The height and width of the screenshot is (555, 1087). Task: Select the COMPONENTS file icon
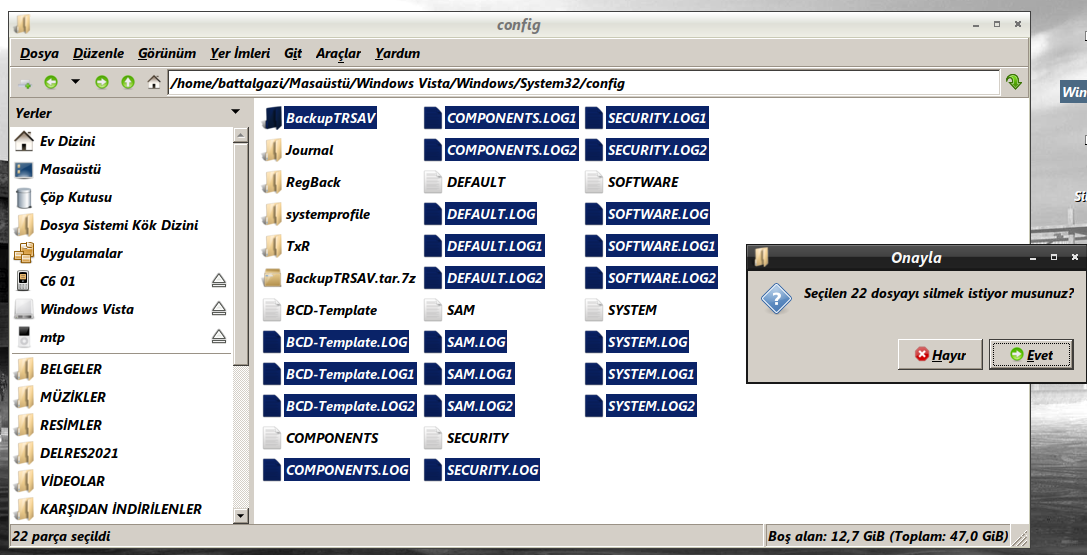click(272, 439)
